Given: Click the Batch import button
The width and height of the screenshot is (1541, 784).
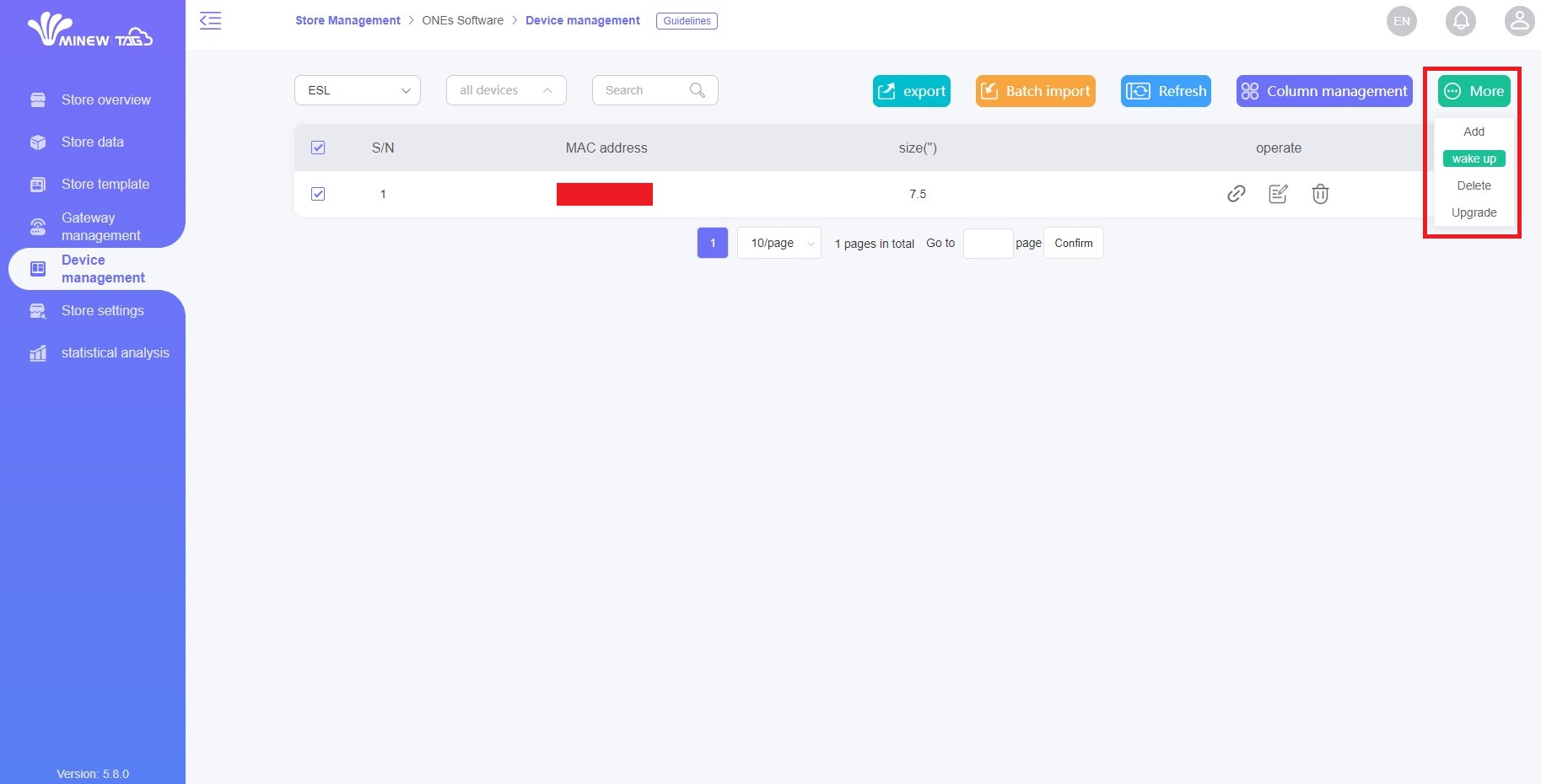Looking at the screenshot, I should point(1035,91).
